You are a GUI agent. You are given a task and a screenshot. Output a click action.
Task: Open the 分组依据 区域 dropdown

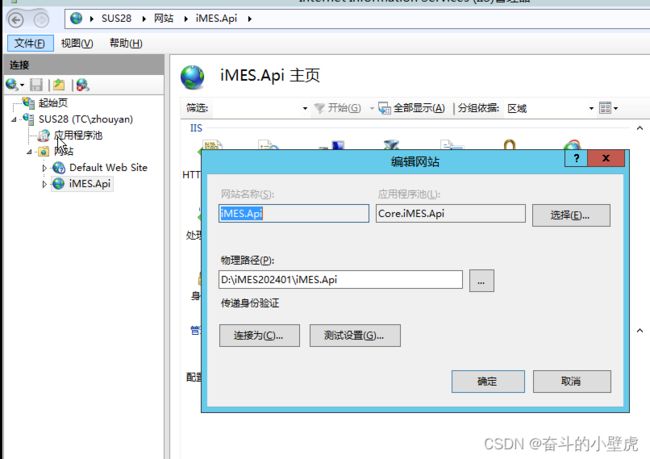coord(591,108)
